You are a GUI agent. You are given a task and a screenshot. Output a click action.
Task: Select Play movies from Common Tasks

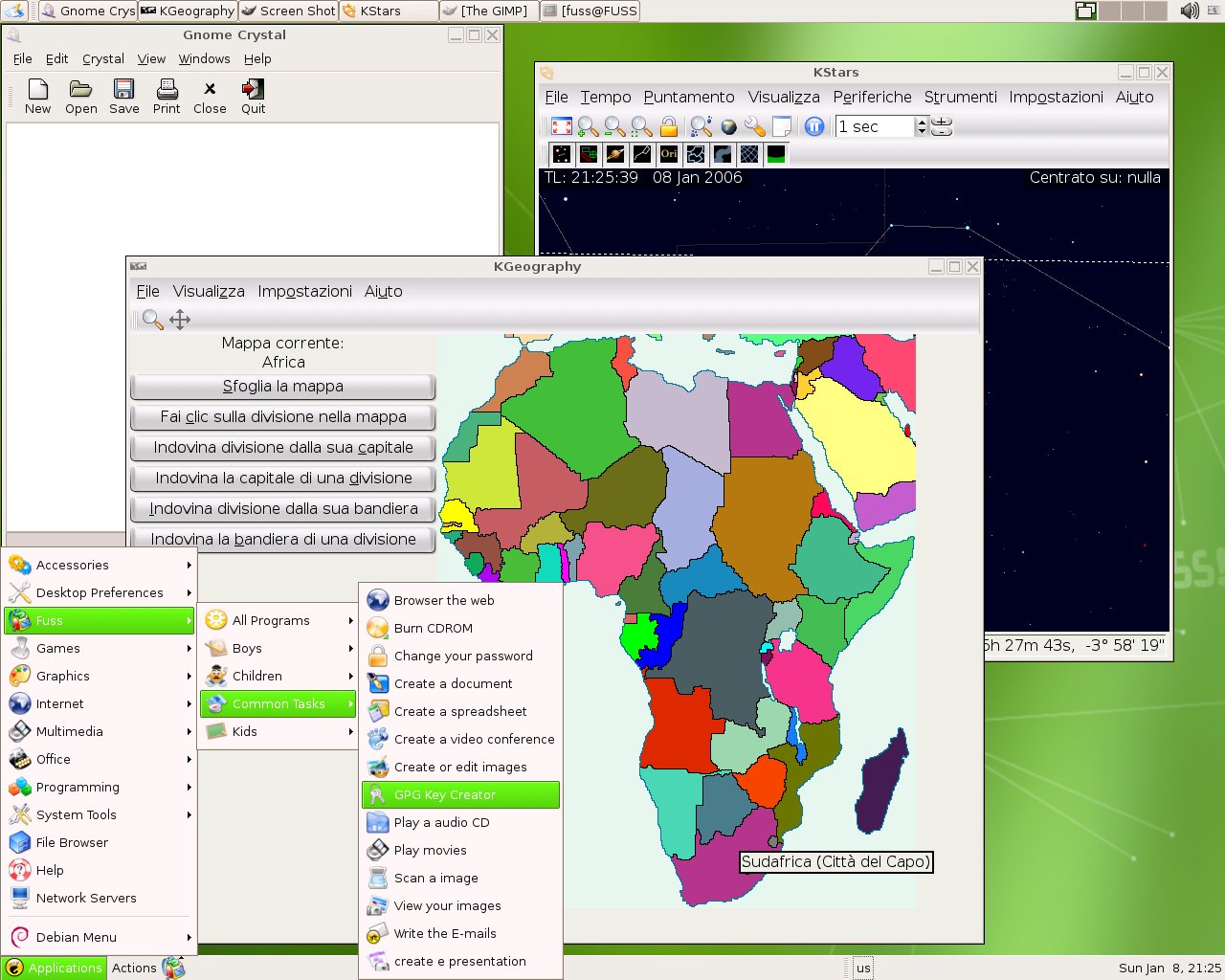460,850
